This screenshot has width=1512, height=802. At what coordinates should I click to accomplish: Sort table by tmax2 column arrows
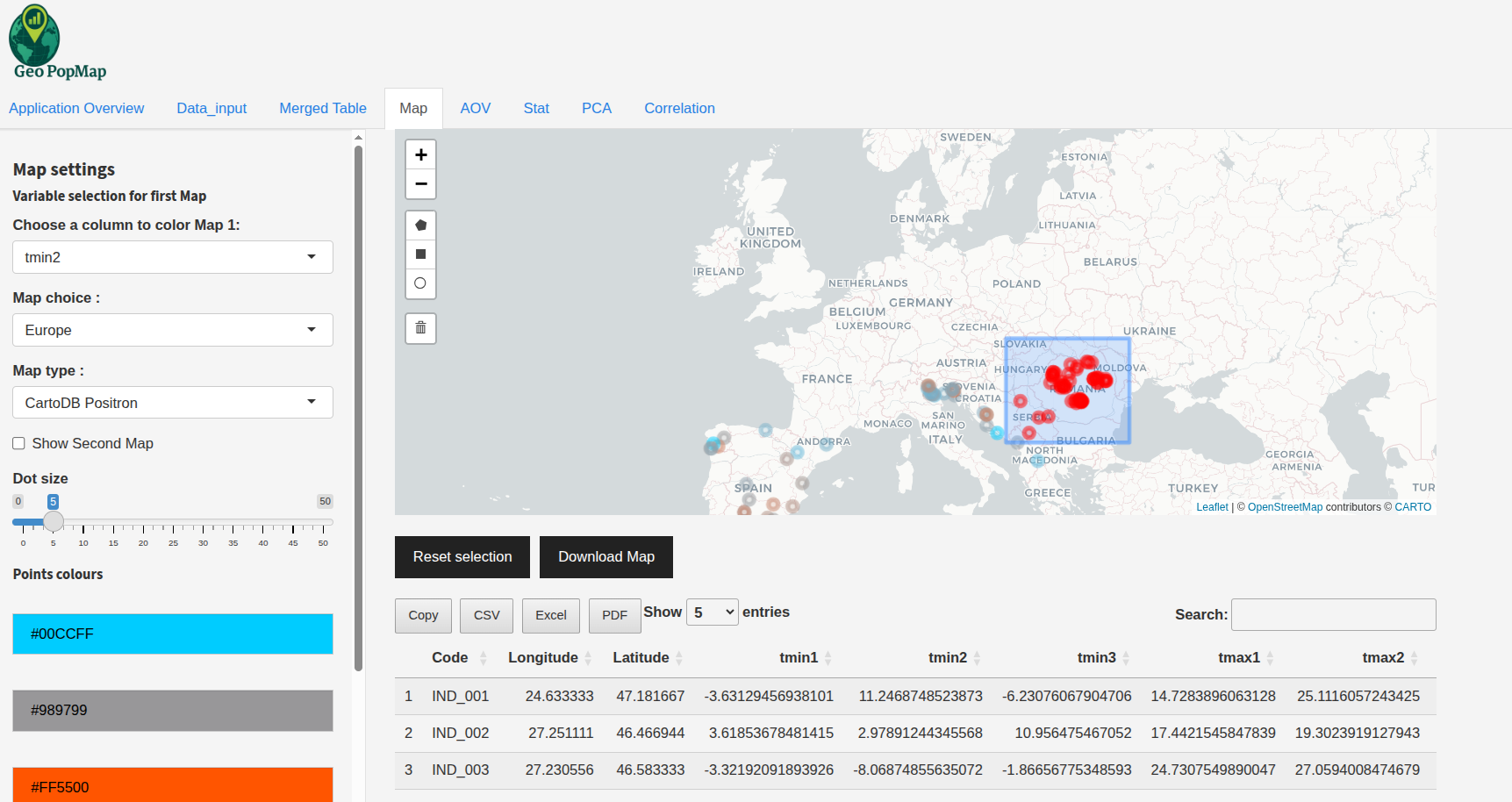pos(1414,658)
